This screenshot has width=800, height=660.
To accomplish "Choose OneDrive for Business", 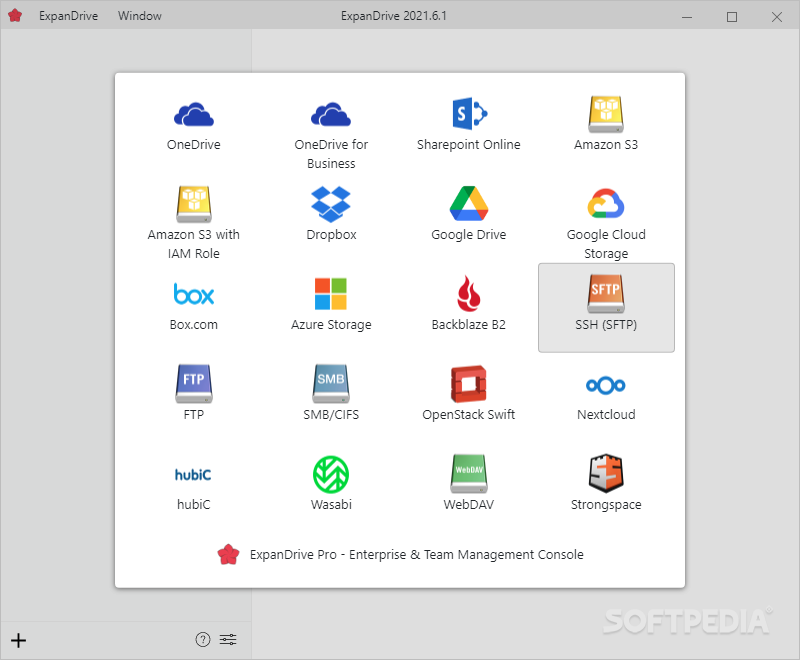I will 331,125.
